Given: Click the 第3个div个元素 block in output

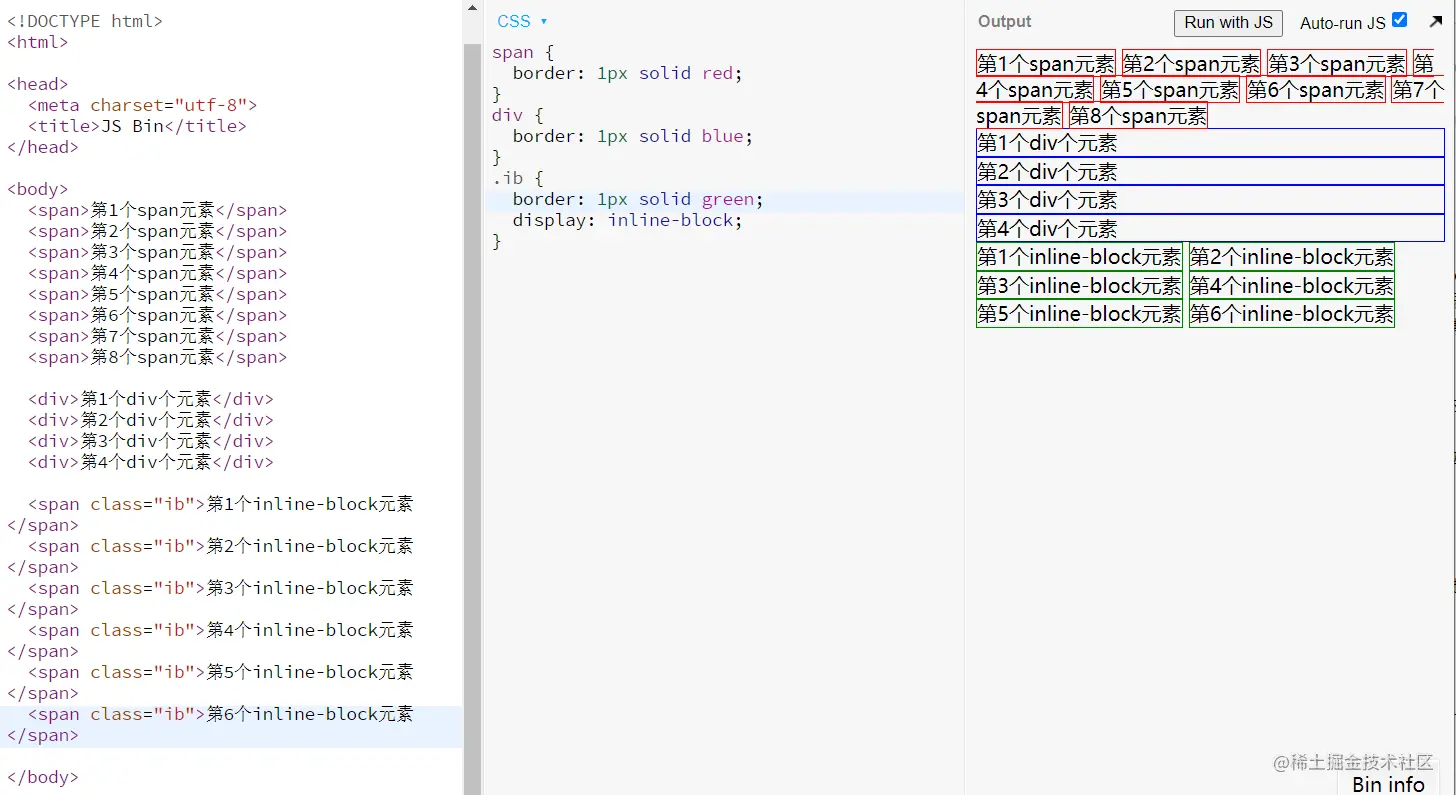Looking at the screenshot, I should pos(1210,199).
